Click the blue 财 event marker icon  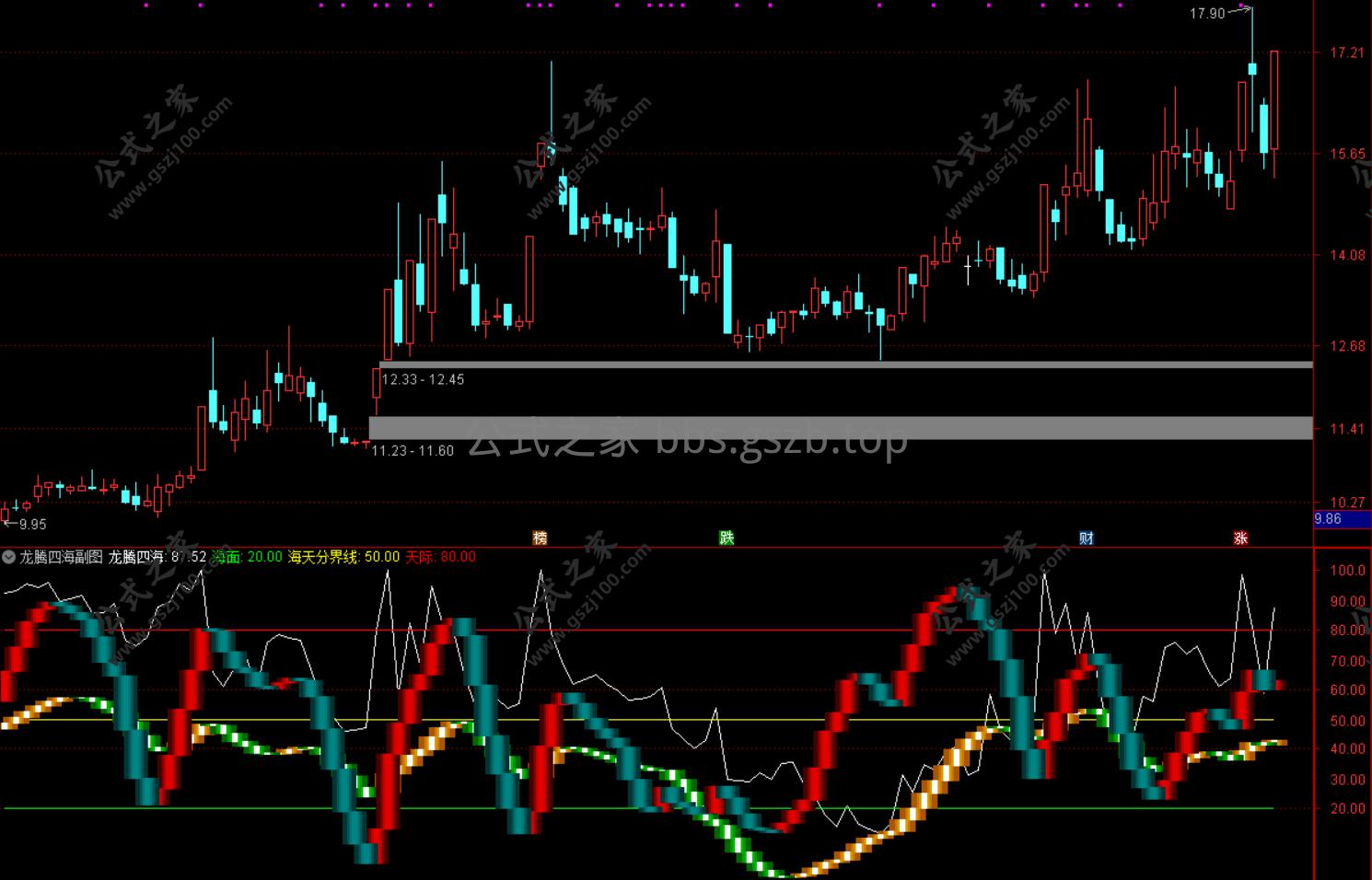(x=1087, y=538)
